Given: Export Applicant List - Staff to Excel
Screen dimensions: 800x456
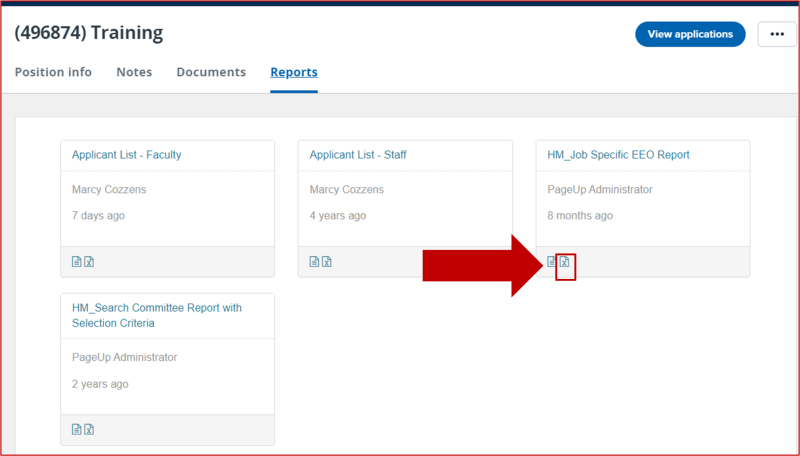Looking at the screenshot, I should click(327, 262).
